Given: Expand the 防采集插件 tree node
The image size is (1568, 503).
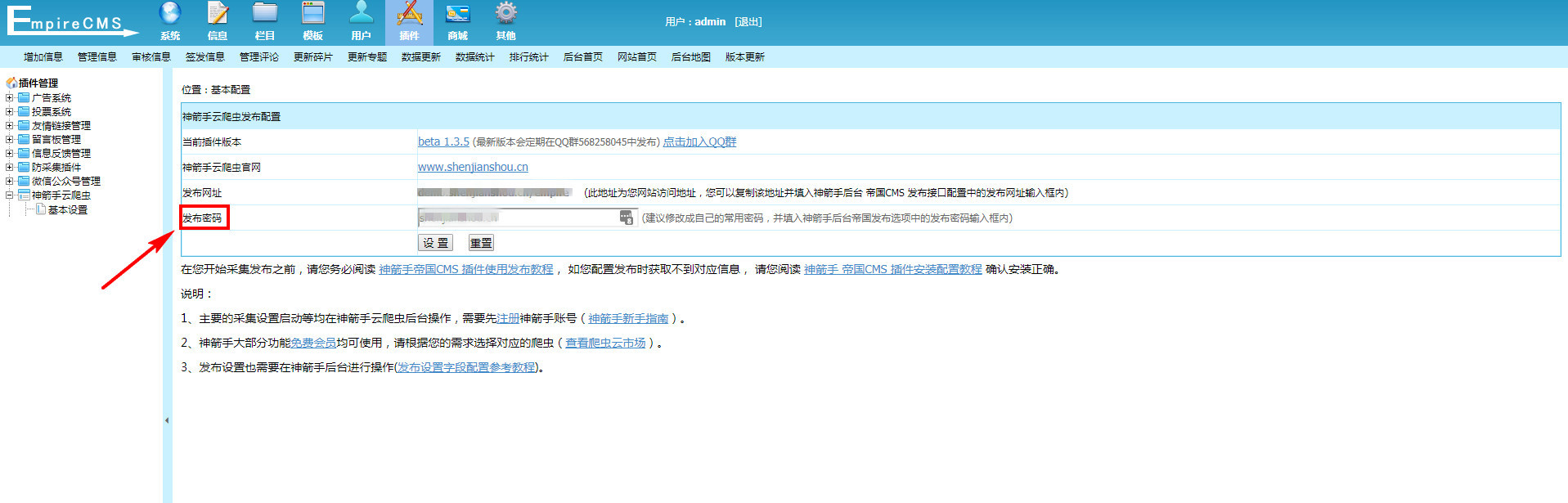Looking at the screenshot, I should pos(10,167).
